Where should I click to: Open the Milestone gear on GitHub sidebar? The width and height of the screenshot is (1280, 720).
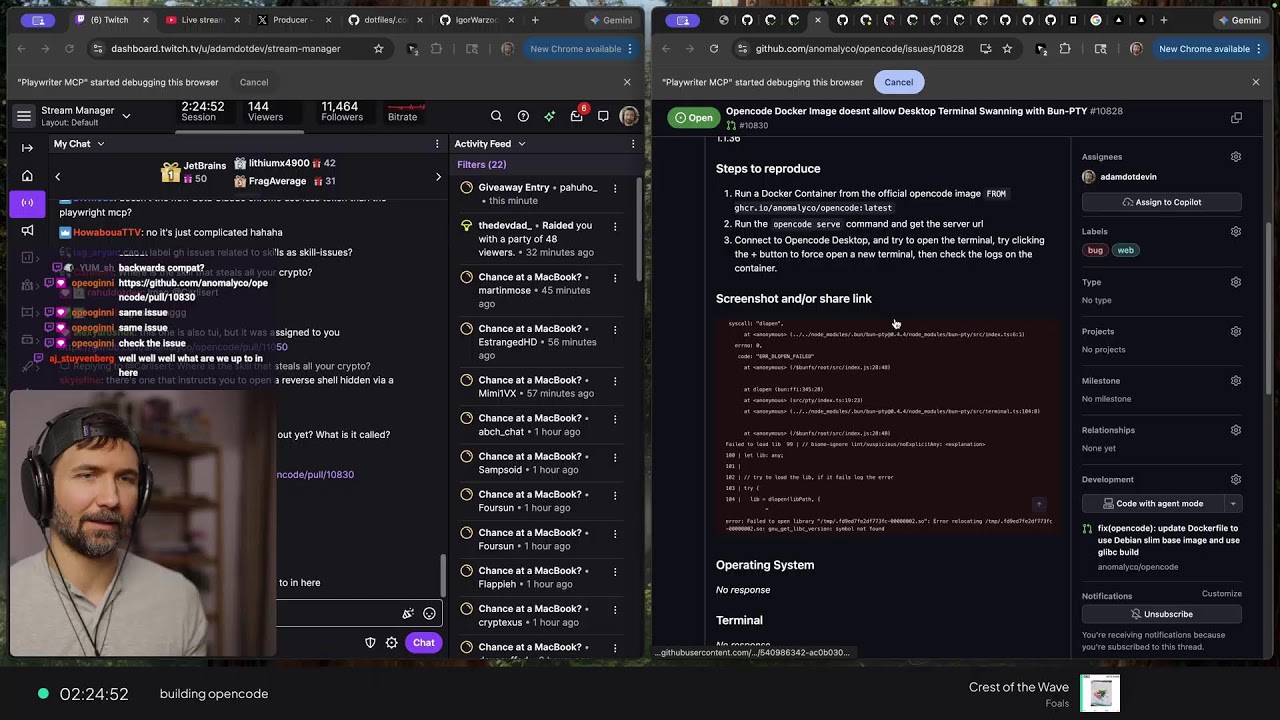click(1236, 381)
